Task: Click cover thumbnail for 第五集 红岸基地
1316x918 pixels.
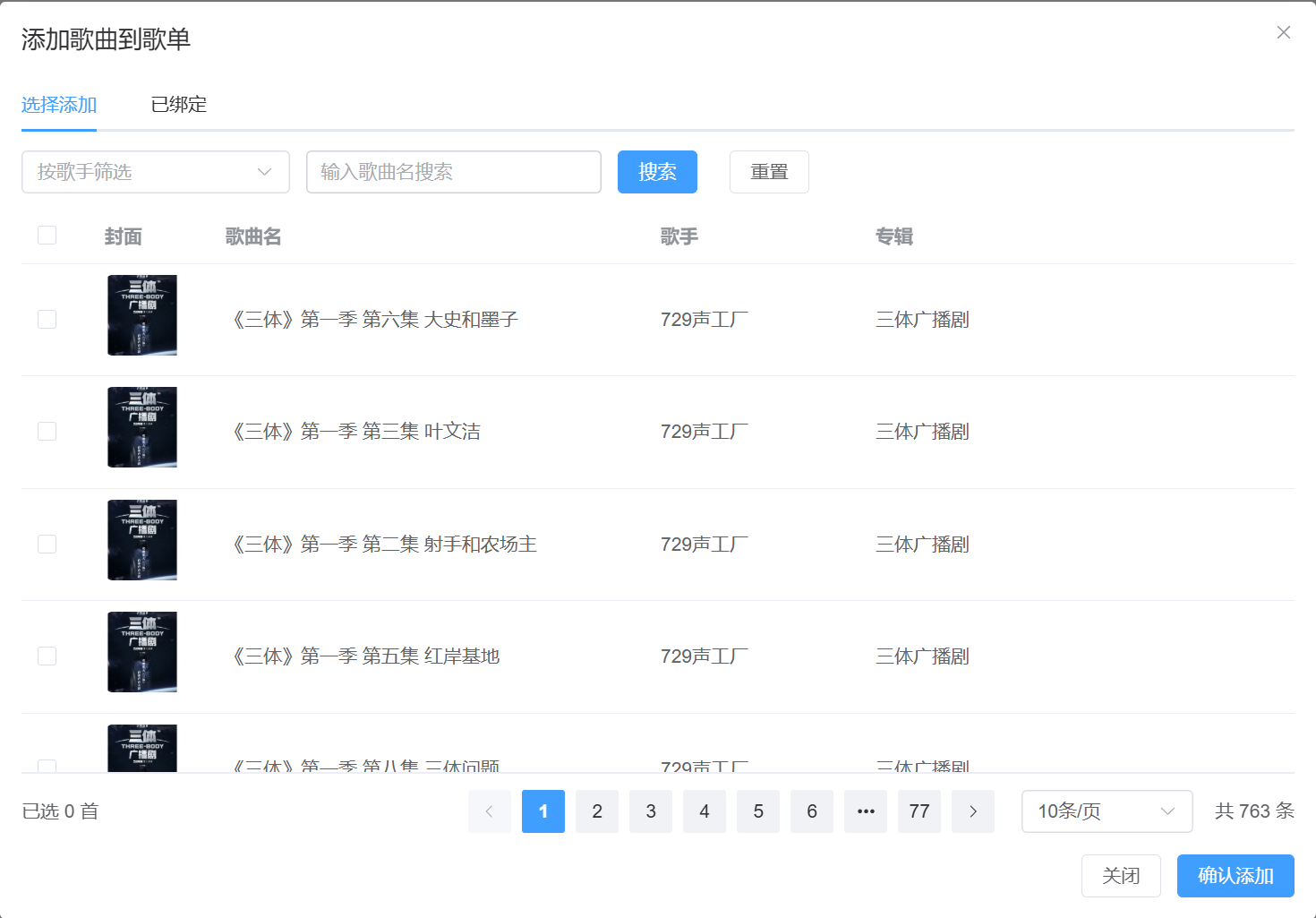Action: 142,652
